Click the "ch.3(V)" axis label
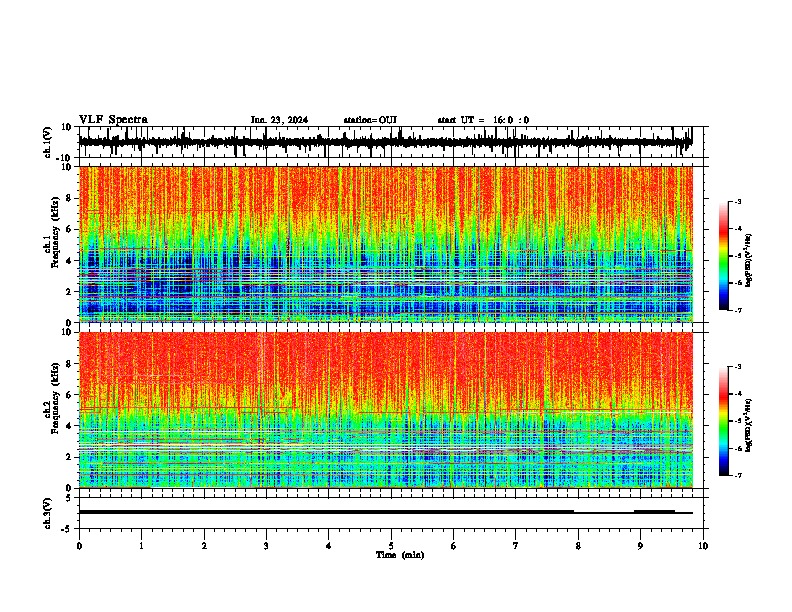This screenshot has height=612, width=792. 48,513
